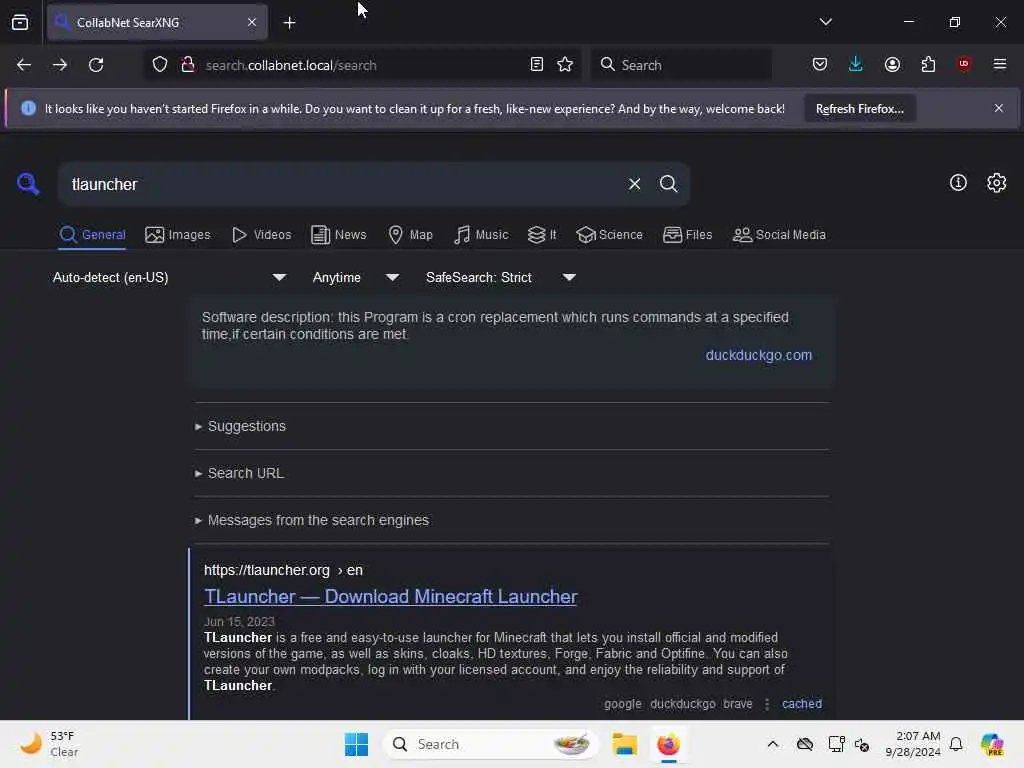Image resolution: width=1024 pixels, height=768 pixels.
Task: Open File Explorer from taskbar
Action: click(x=624, y=744)
